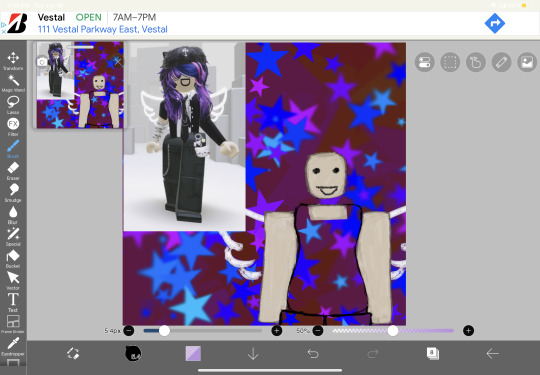Tap the drawn character's face on canvas
Image resolution: width=540 pixels, height=375 pixels.
[325, 176]
